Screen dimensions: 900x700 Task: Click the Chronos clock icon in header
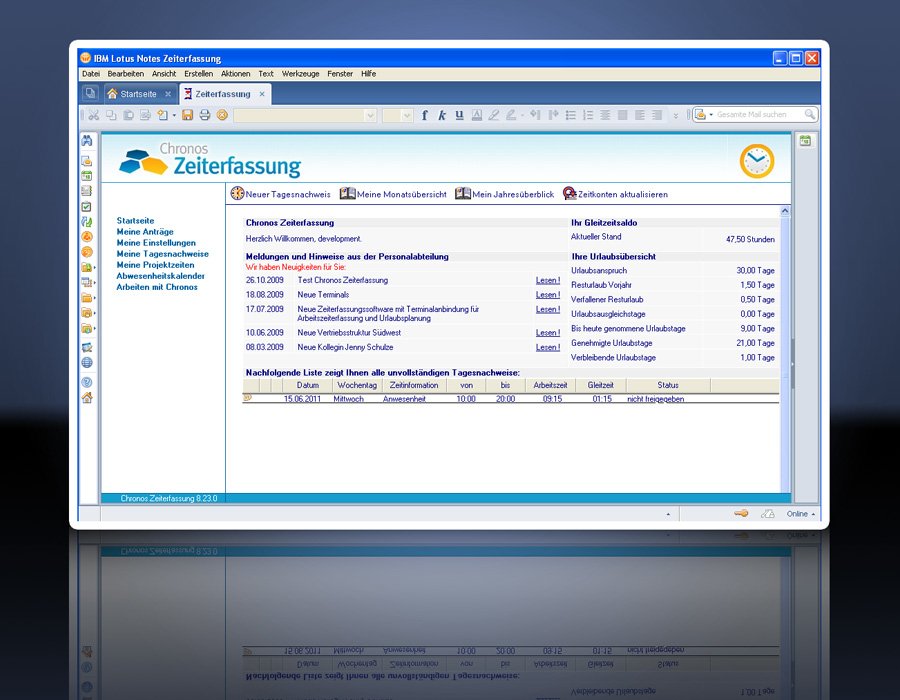click(757, 161)
